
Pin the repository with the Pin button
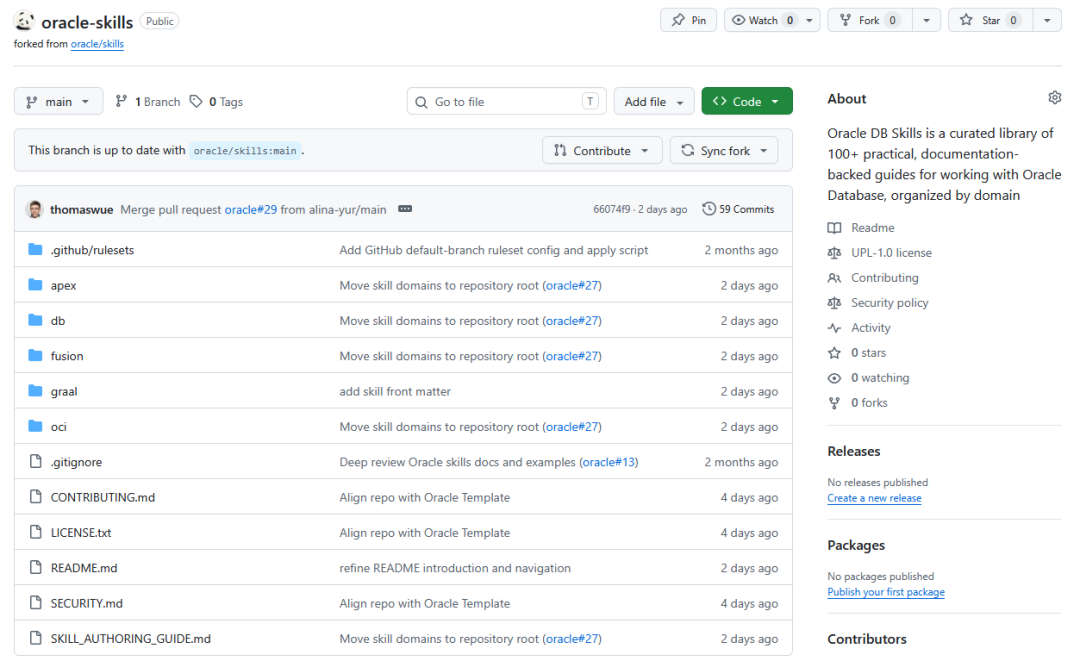[689, 20]
